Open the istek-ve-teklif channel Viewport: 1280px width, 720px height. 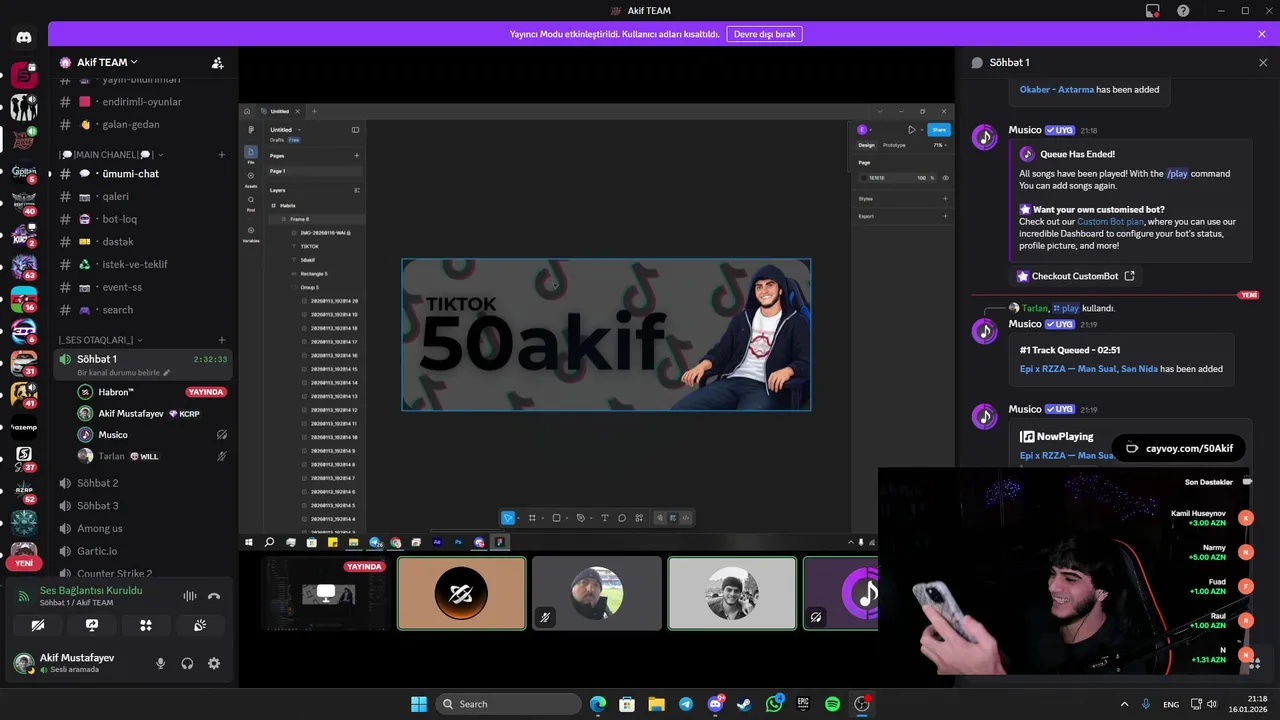click(x=143, y=264)
